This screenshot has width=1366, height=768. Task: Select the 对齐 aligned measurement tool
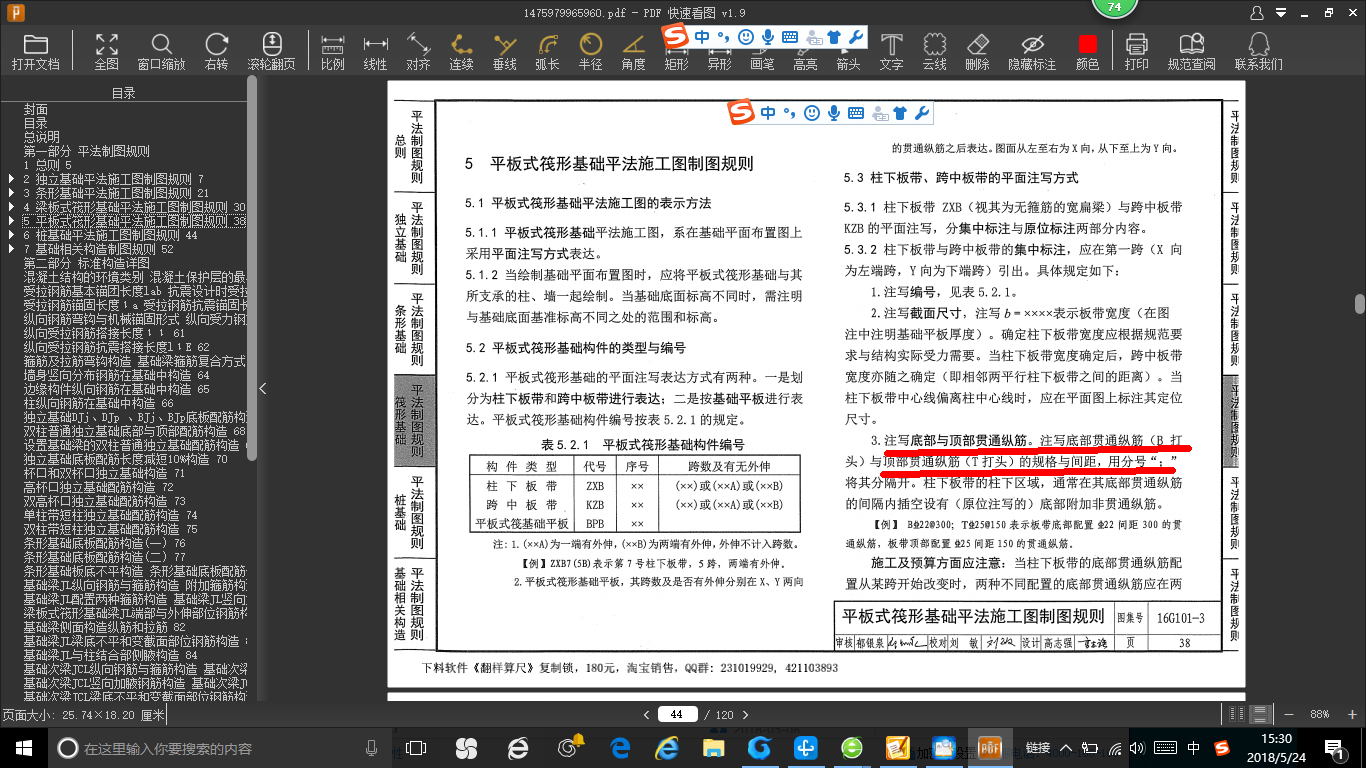click(x=418, y=51)
